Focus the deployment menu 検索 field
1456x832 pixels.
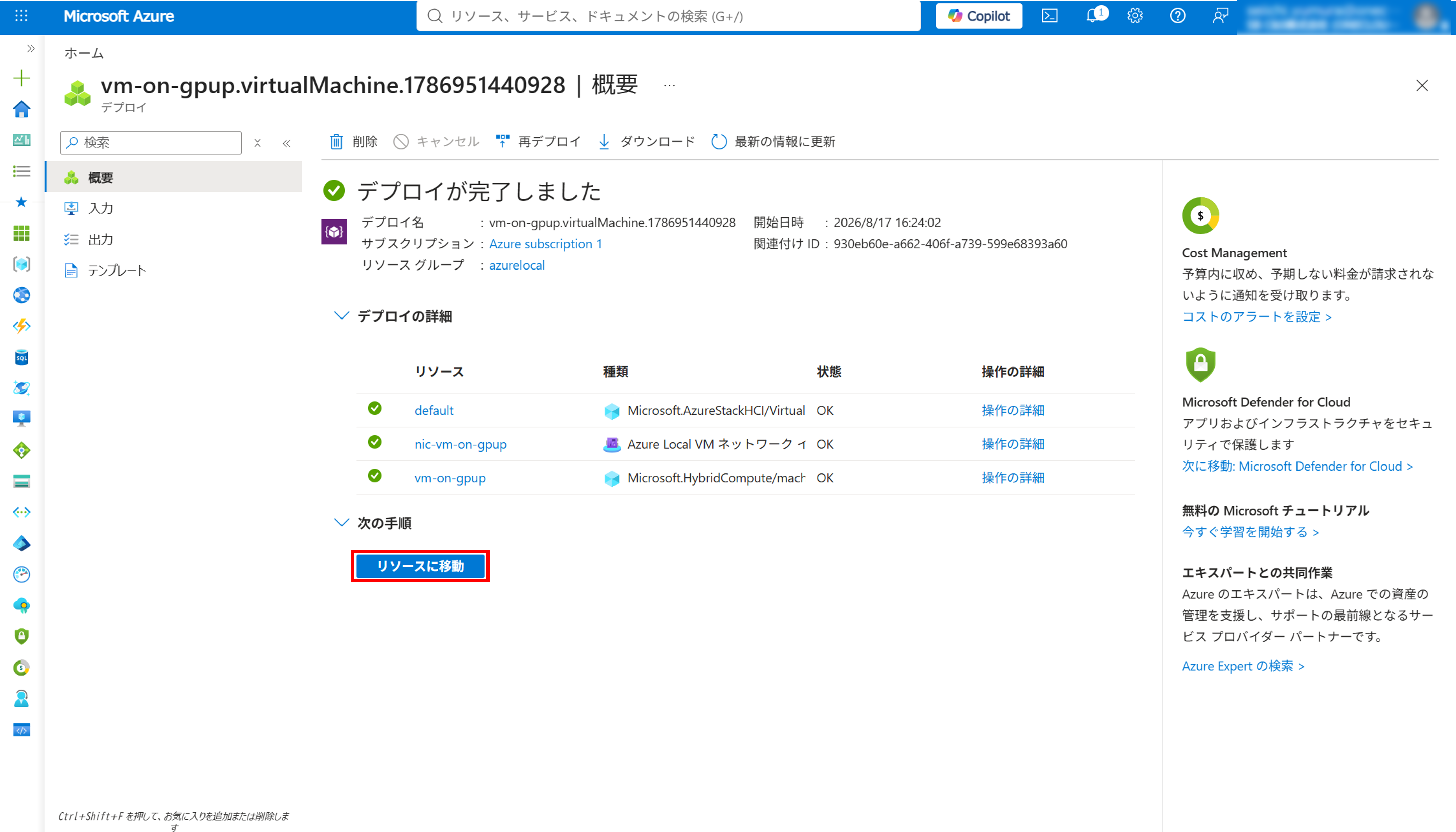tap(151, 142)
